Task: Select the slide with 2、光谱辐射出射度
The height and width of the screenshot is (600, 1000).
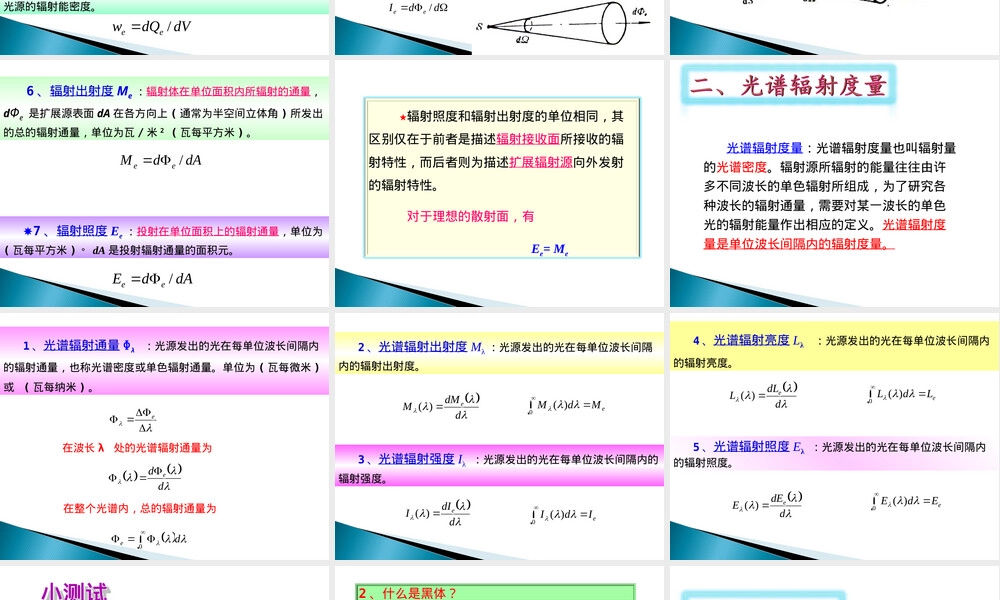Action: (499, 436)
